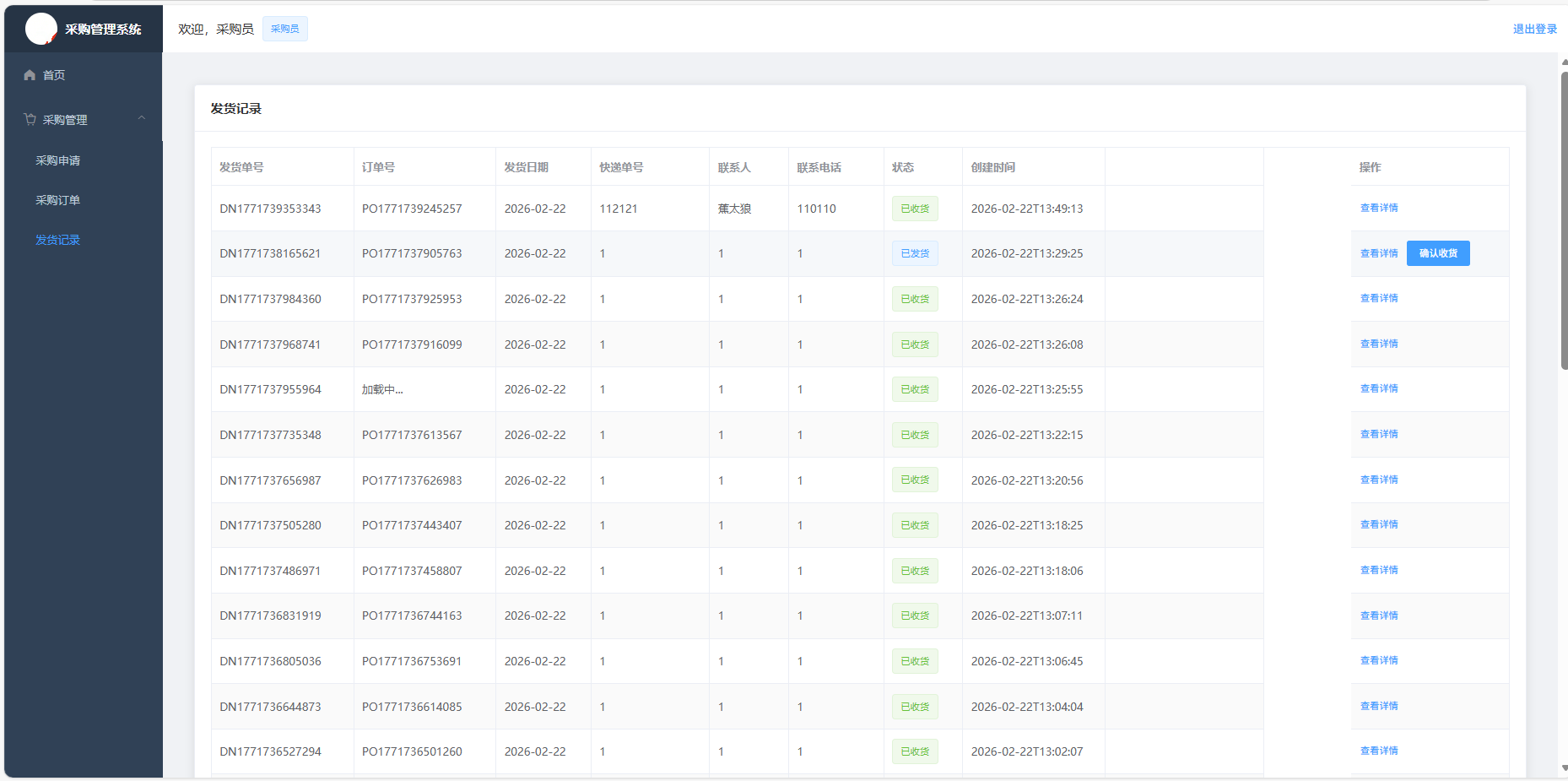Screen dimensions: 1568x781
Task: View details for DN1771737735348
Action: 1379,434
